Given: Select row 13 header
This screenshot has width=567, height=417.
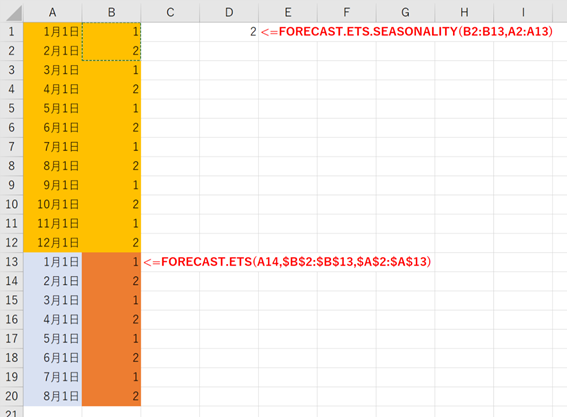Looking at the screenshot, I should point(12,262).
